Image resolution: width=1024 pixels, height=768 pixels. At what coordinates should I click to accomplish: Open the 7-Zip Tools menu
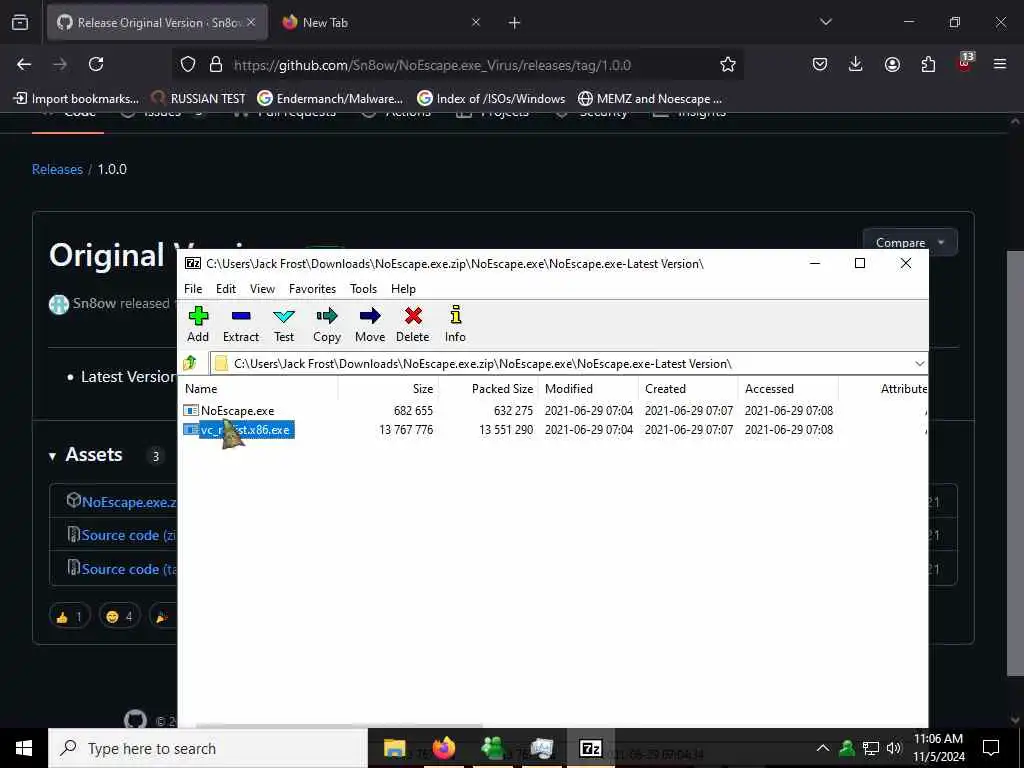pos(363,289)
